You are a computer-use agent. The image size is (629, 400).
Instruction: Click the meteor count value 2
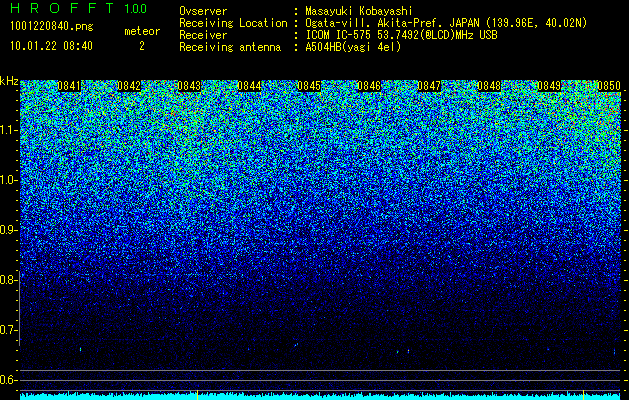[x=142, y=46]
